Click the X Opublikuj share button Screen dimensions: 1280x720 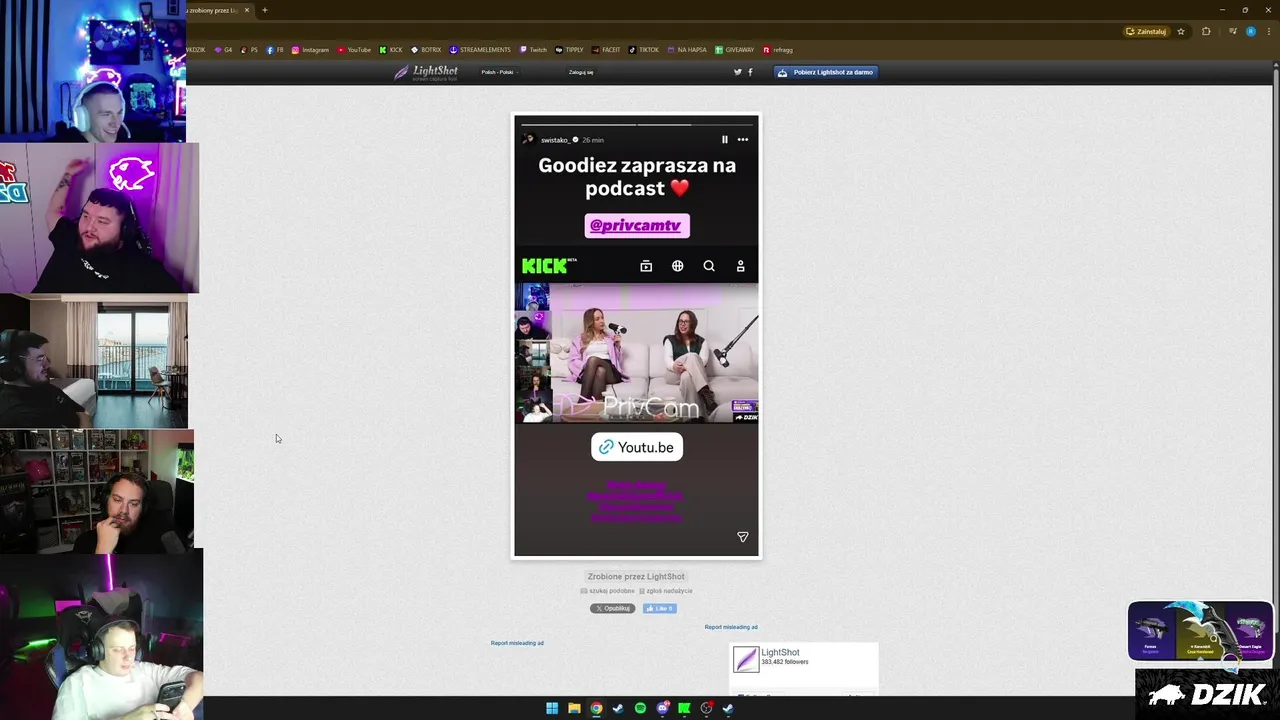(612, 608)
